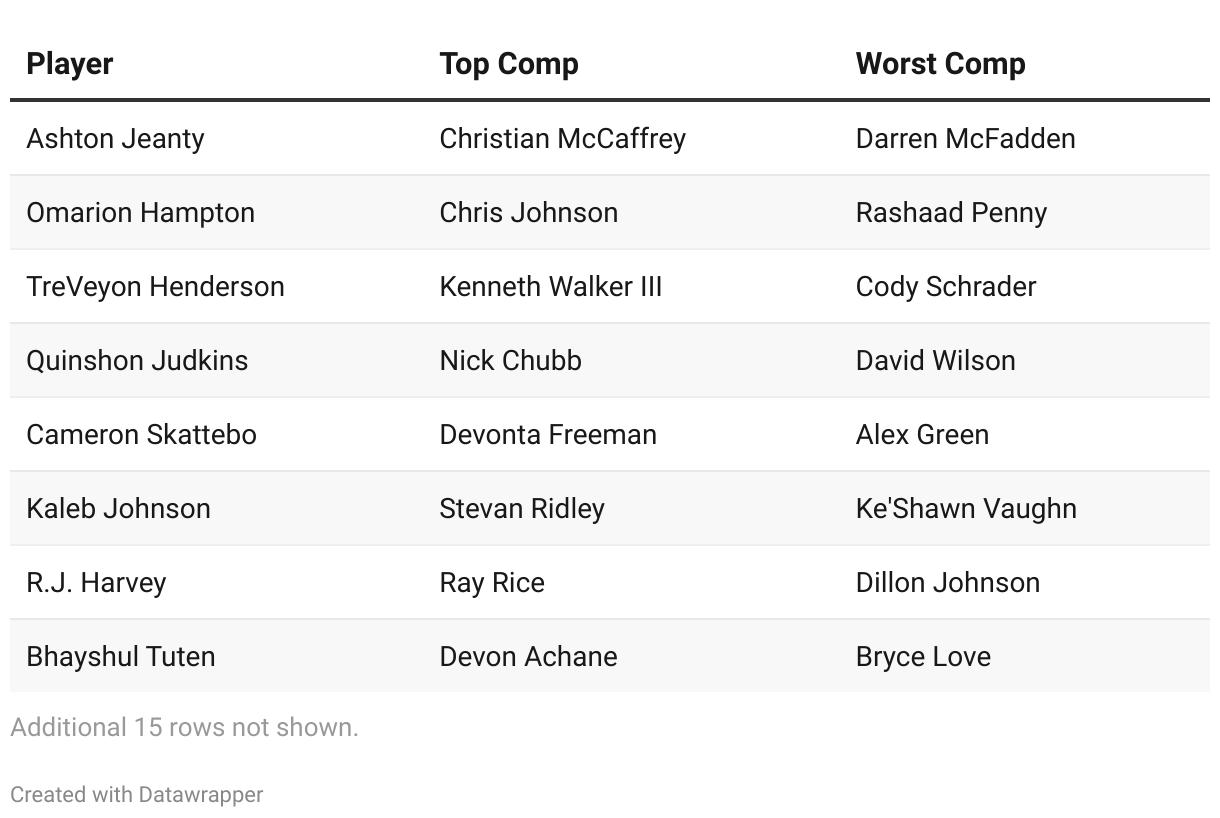Select the Nick Chubb comparison cell

[x=511, y=361]
